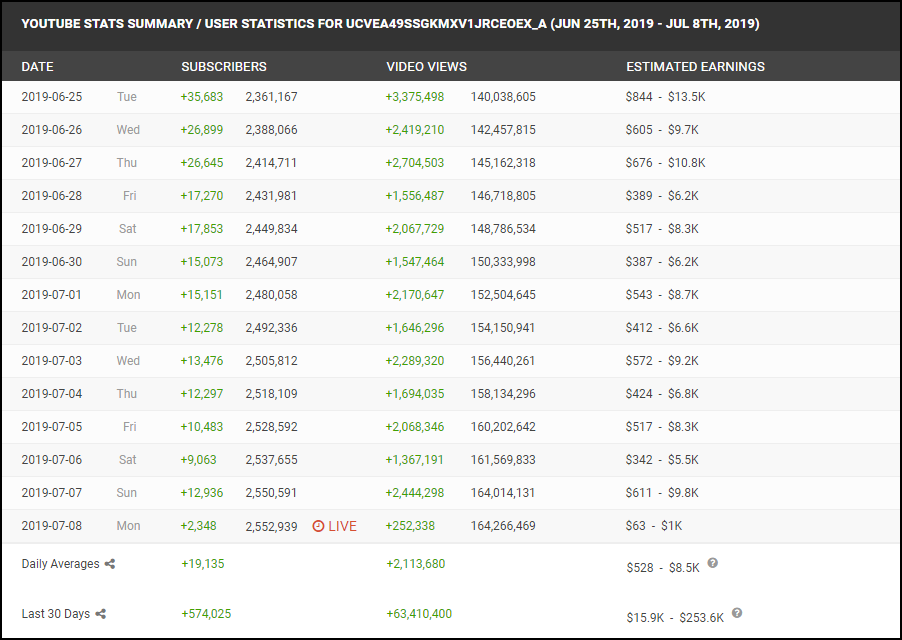Click the Daily Averages label

pyautogui.click(x=61, y=564)
